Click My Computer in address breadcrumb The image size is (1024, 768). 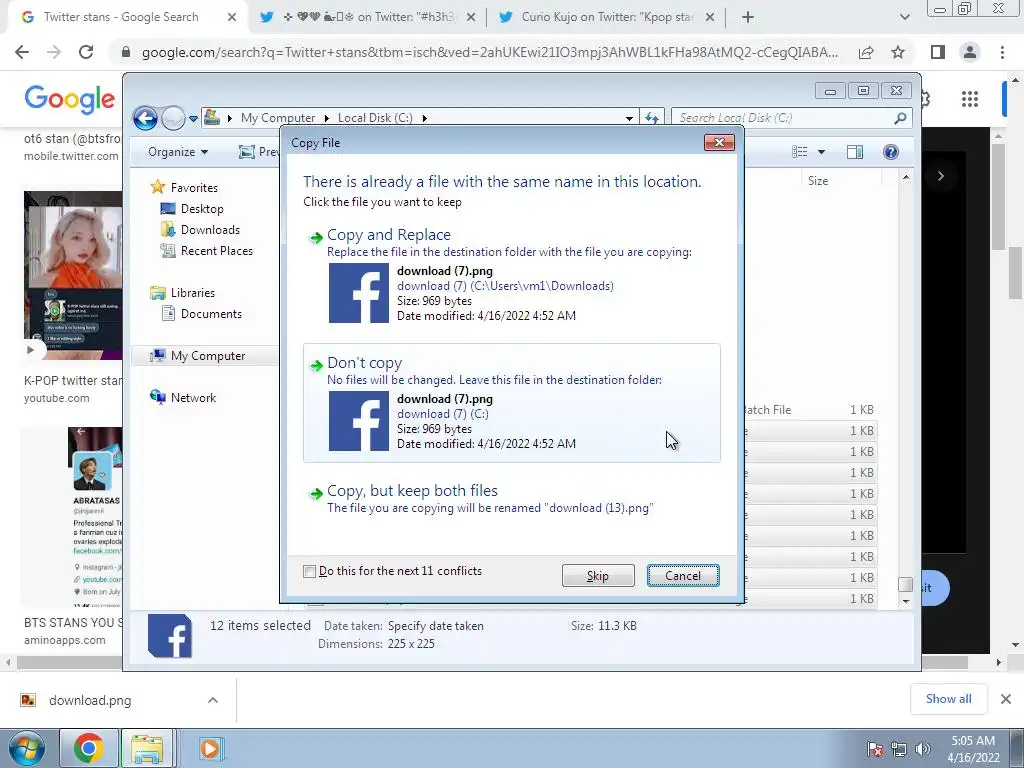[278, 118]
